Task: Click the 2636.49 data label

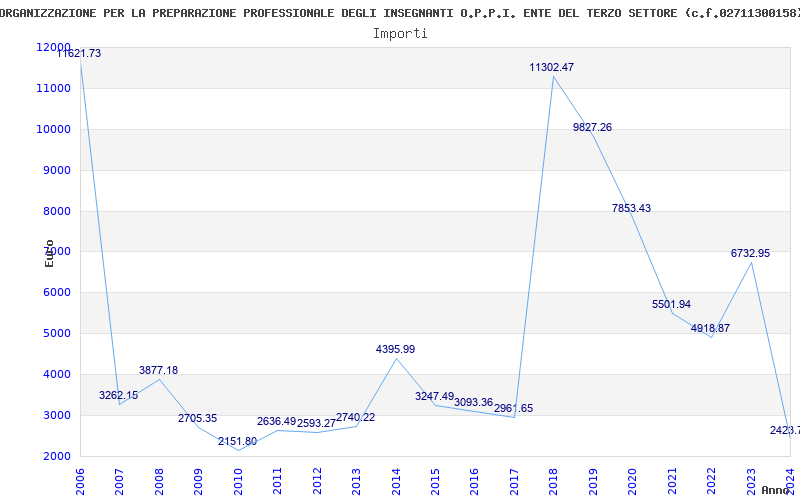Action: (x=277, y=421)
